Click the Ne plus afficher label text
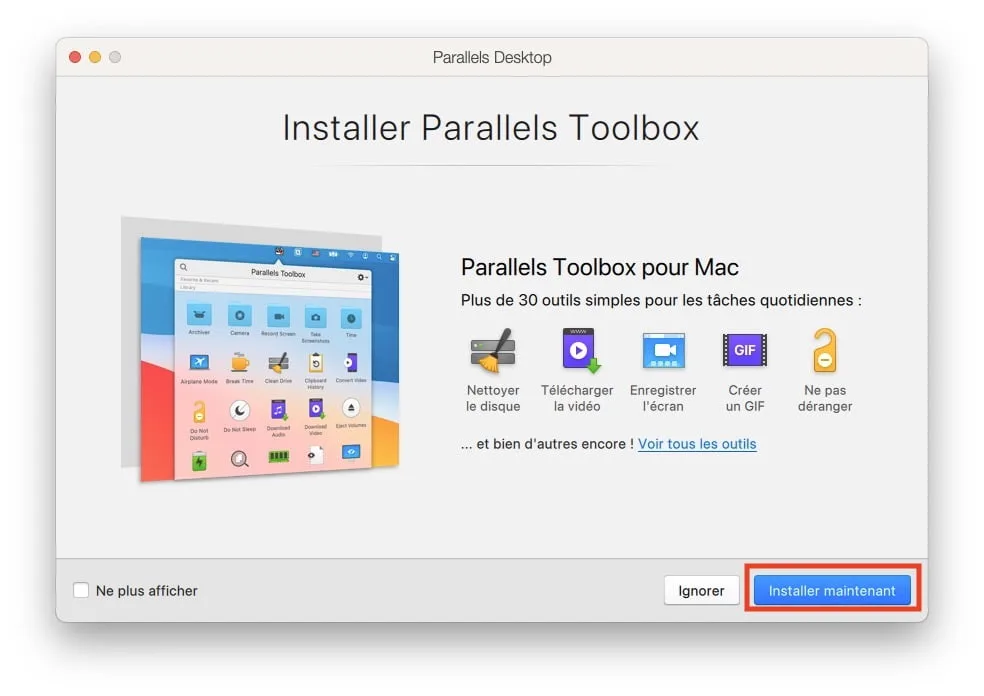The image size is (984, 696). click(147, 591)
